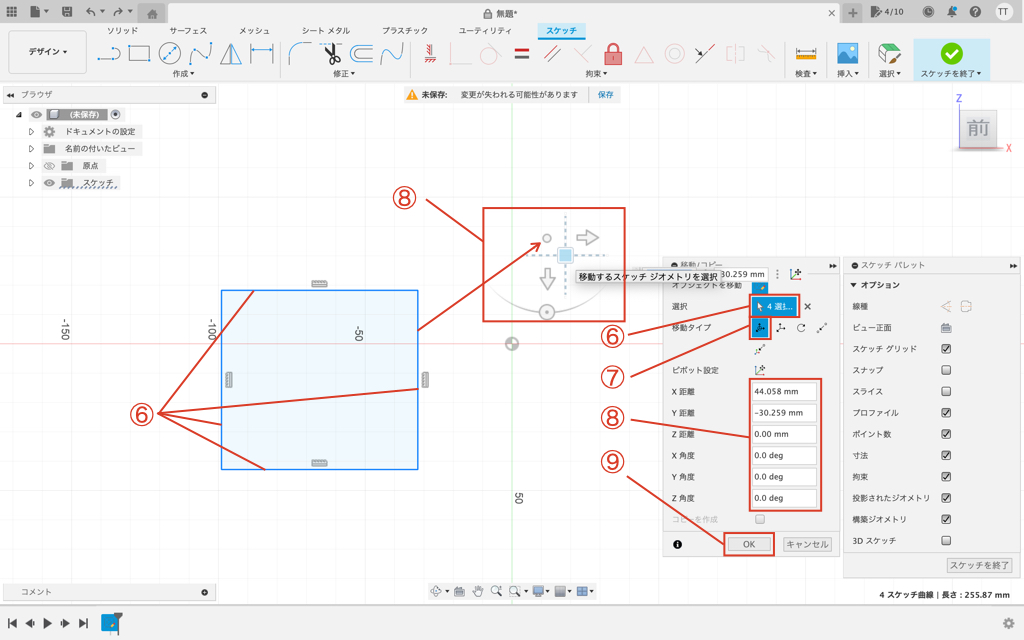Click the Save link in the warning banner
Image resolution: width=1024 pixels, height=640 pixels.
coord(605,95)
